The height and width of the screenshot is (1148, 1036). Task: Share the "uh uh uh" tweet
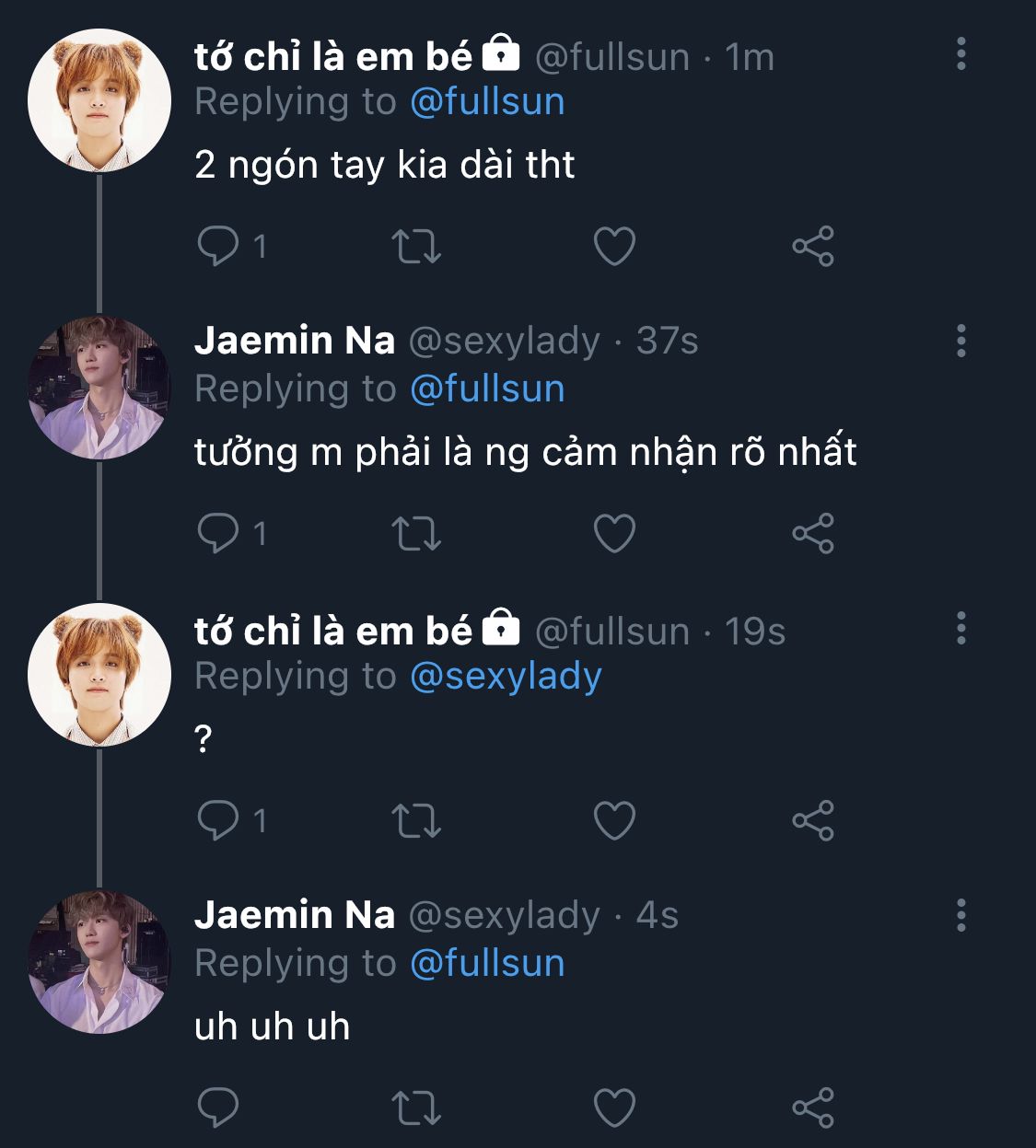pos(813,1107)
